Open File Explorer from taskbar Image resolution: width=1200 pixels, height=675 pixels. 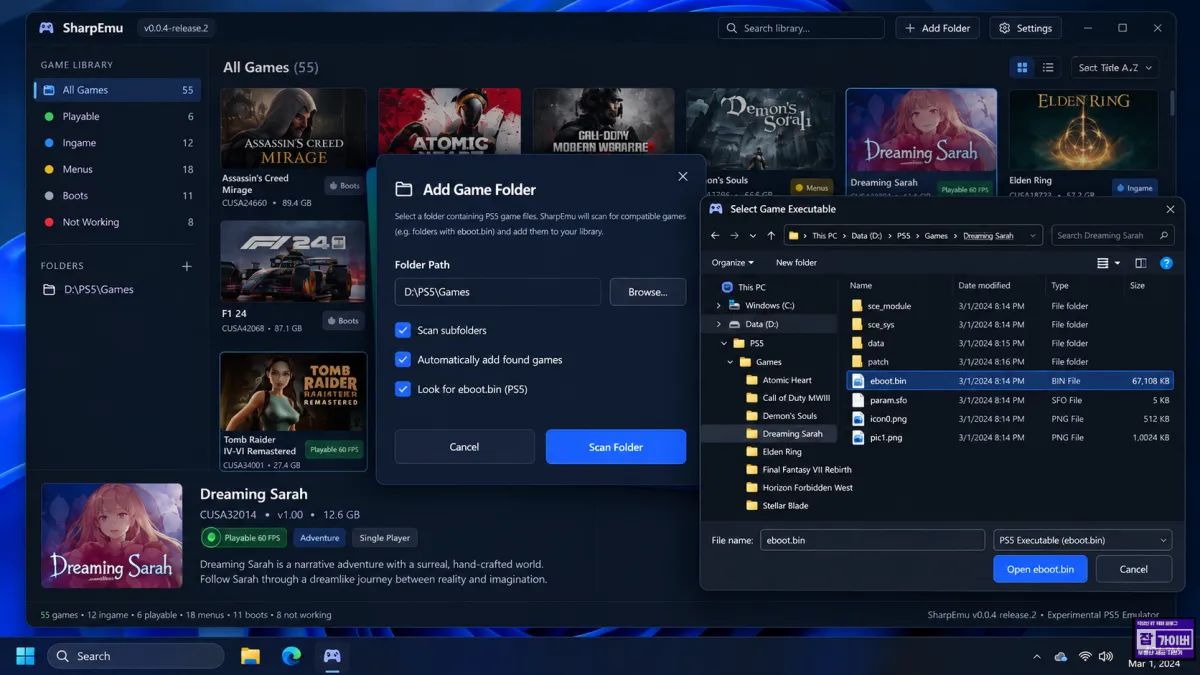tap(250, 656)
